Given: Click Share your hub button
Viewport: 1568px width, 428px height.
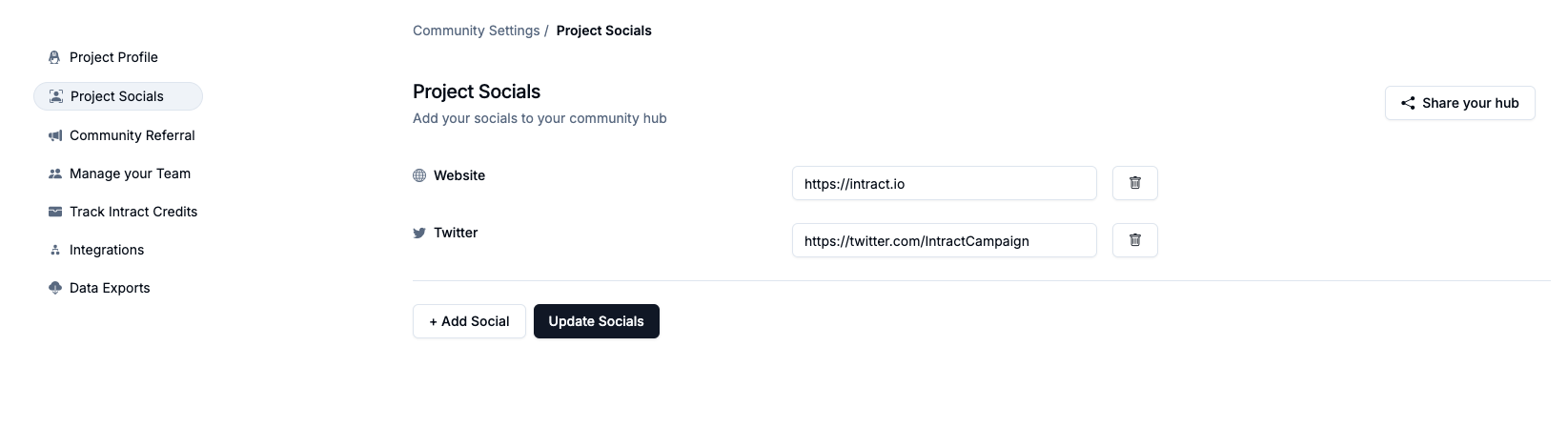Looking at the screenshot, I should tap(1459, 103).
